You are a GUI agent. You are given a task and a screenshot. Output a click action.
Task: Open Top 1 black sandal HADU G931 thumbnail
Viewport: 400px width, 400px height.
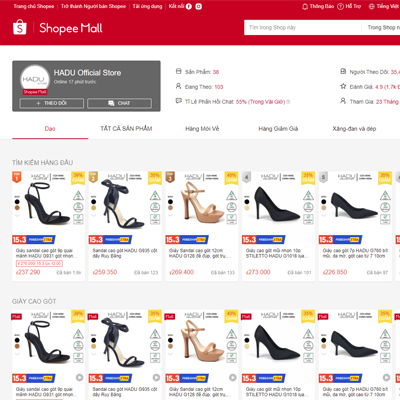tap(49, 204)
